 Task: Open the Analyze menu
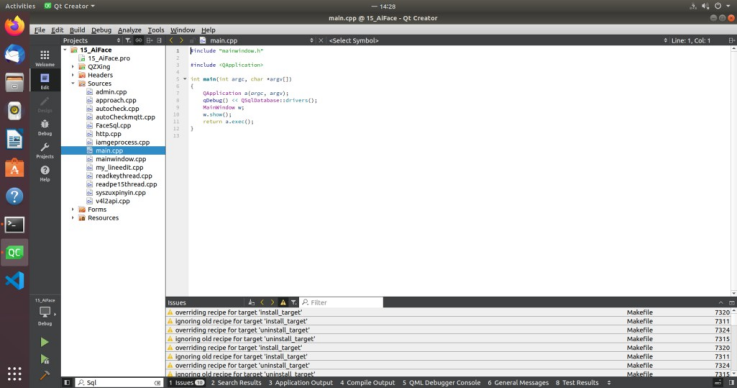pos(129,30)
